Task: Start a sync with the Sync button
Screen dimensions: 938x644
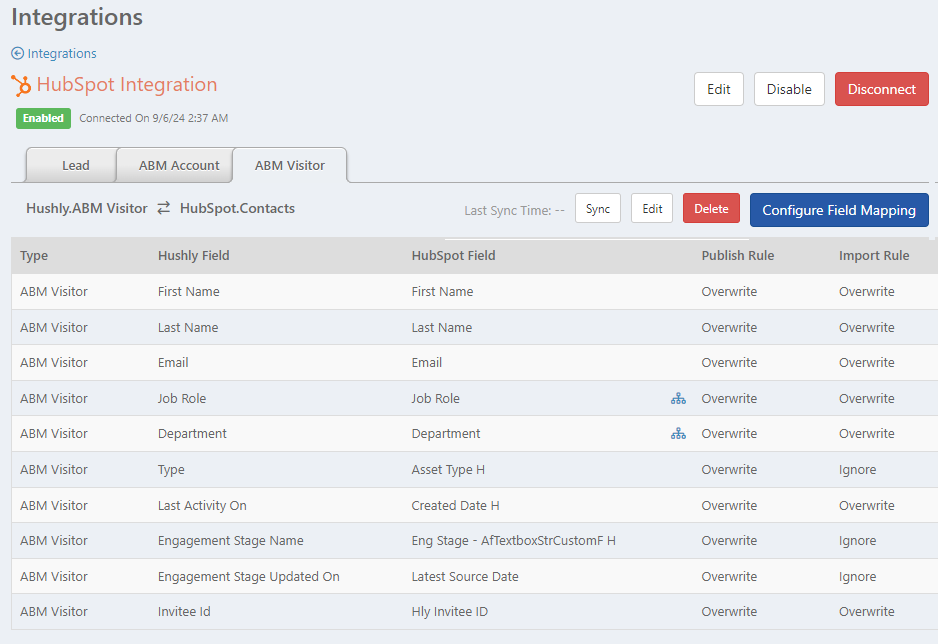Action: coord(598,208)
